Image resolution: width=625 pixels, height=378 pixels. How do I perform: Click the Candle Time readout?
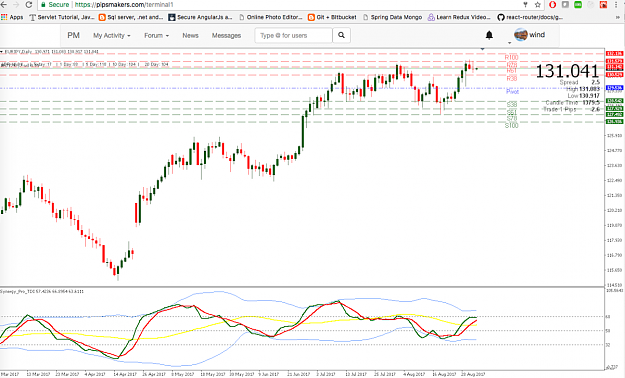(x=572, y=102)
